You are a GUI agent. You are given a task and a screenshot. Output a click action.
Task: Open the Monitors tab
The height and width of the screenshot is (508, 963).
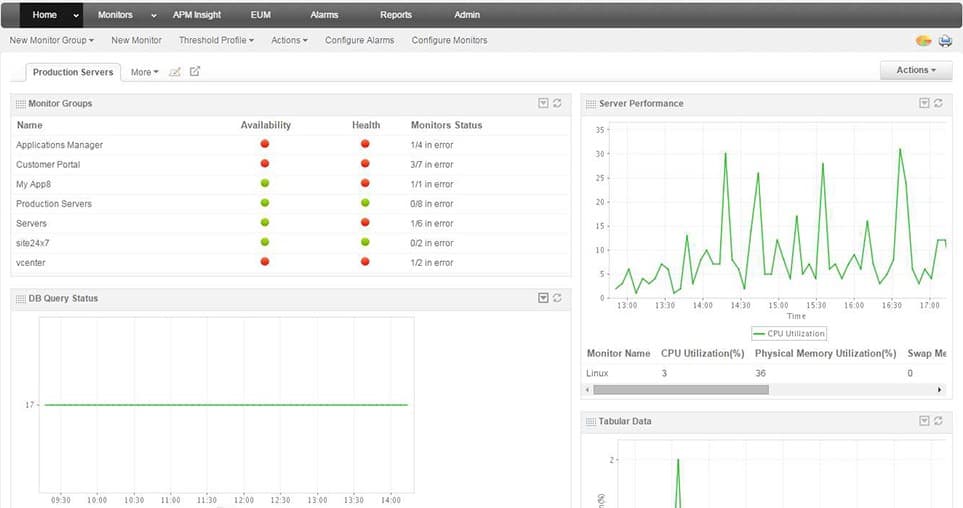tap(115, 15)
